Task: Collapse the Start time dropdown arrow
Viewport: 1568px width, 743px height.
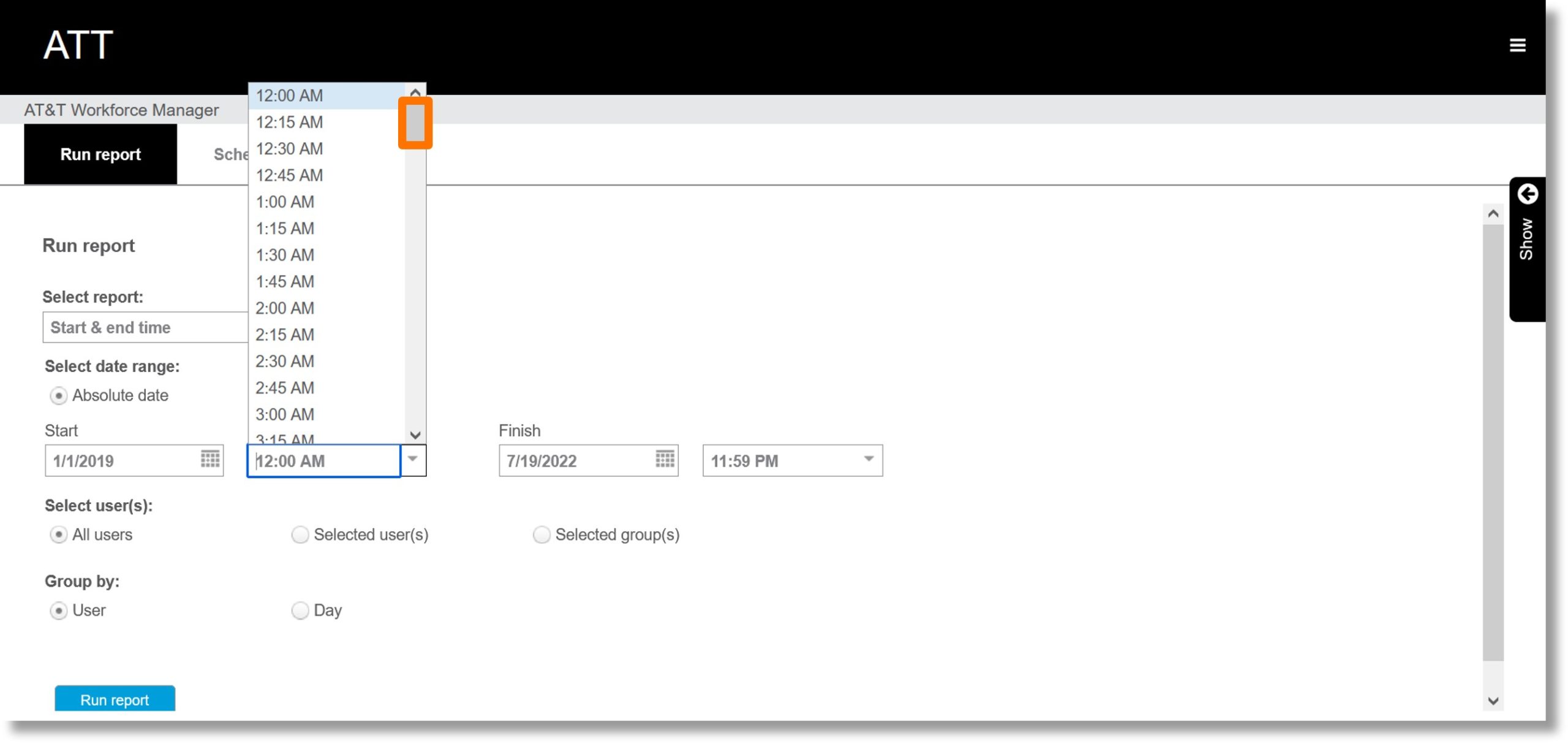Action: pos(413,460)
